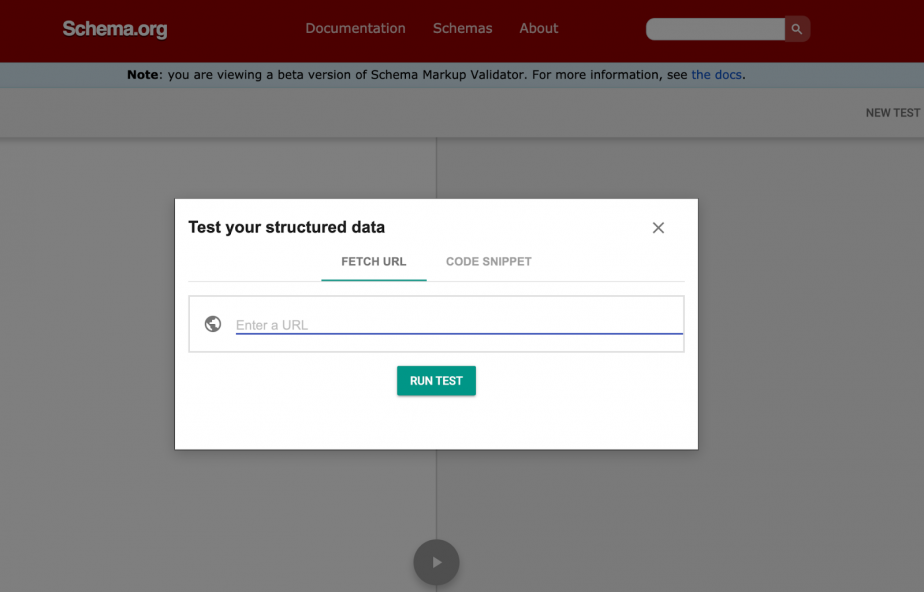The image size is (924, 592).
Task: Select the Fetch URL tab
Action: click(x=374, y=262)
